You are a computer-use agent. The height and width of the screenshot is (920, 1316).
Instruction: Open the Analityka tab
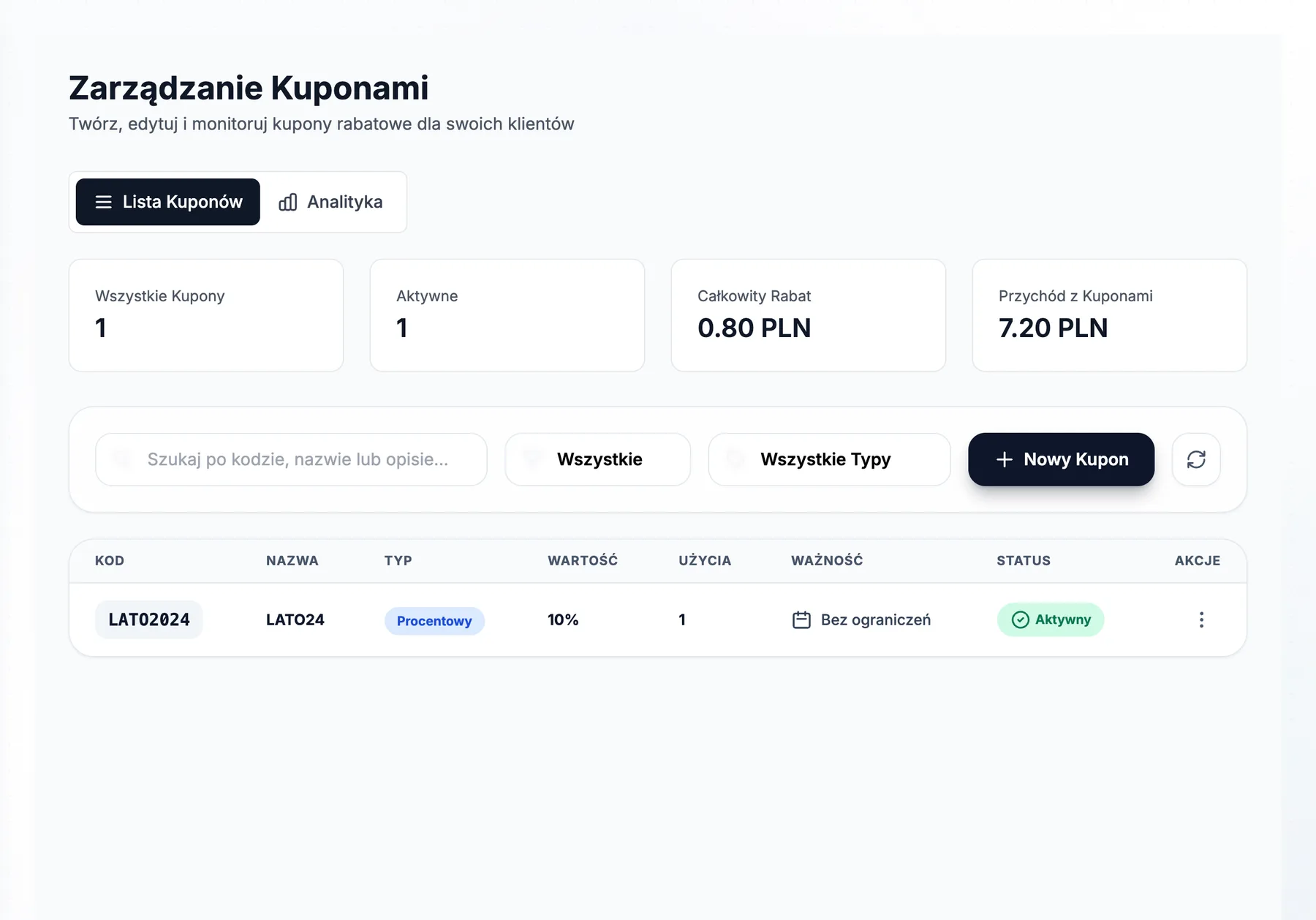(330, 202)
